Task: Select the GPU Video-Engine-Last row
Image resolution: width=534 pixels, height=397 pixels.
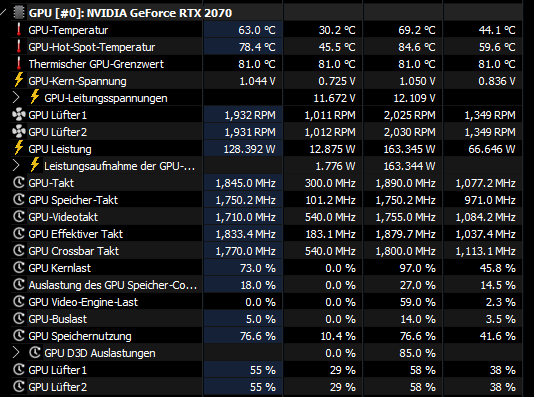Action: click(267, 302)
